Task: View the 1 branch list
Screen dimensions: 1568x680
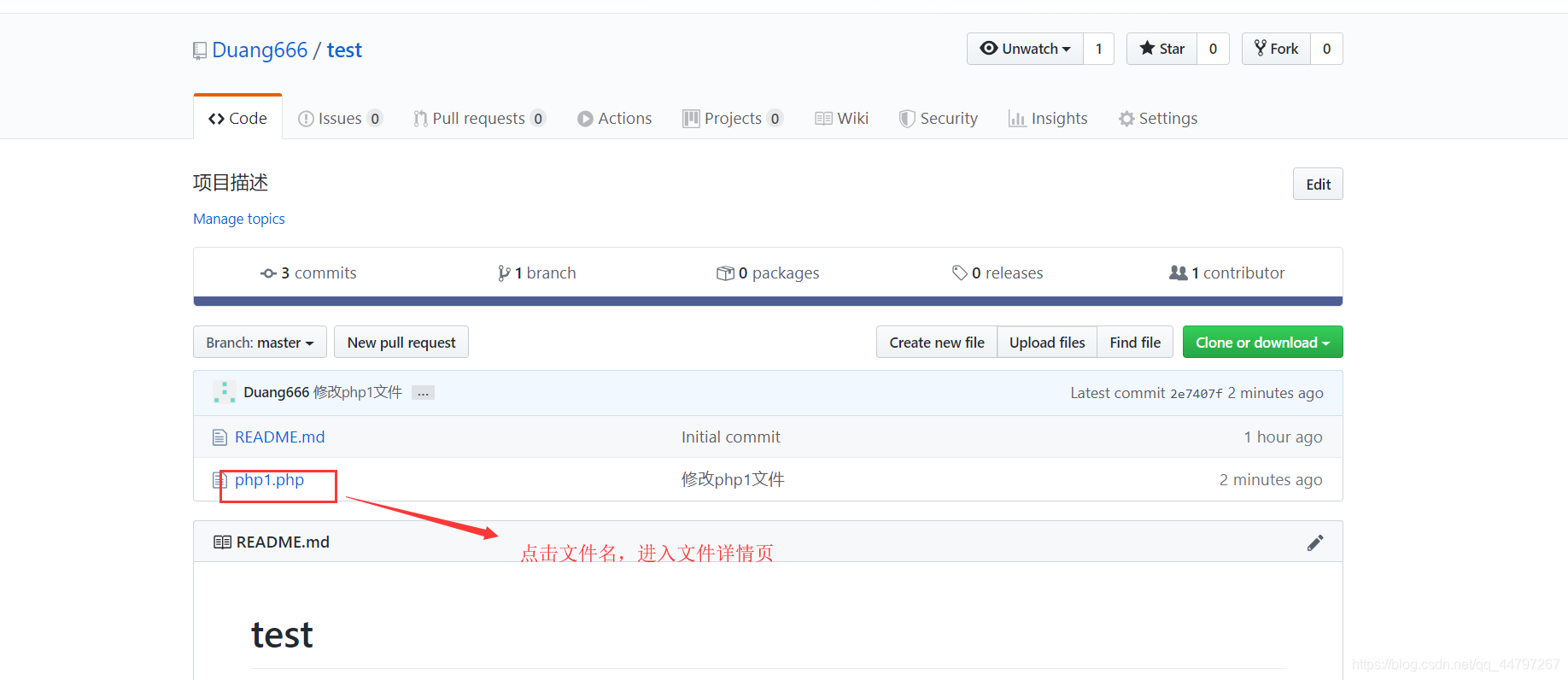Action: pos(537,273)
